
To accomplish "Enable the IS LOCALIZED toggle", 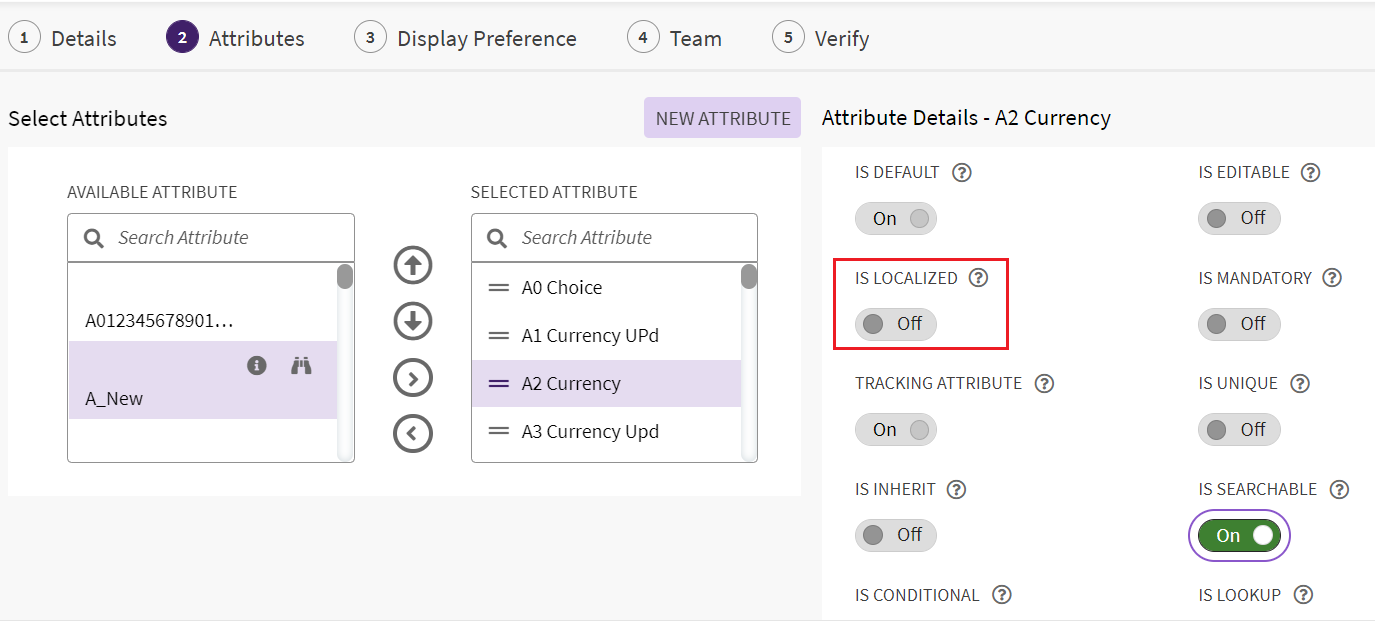I will coord(895,324).
